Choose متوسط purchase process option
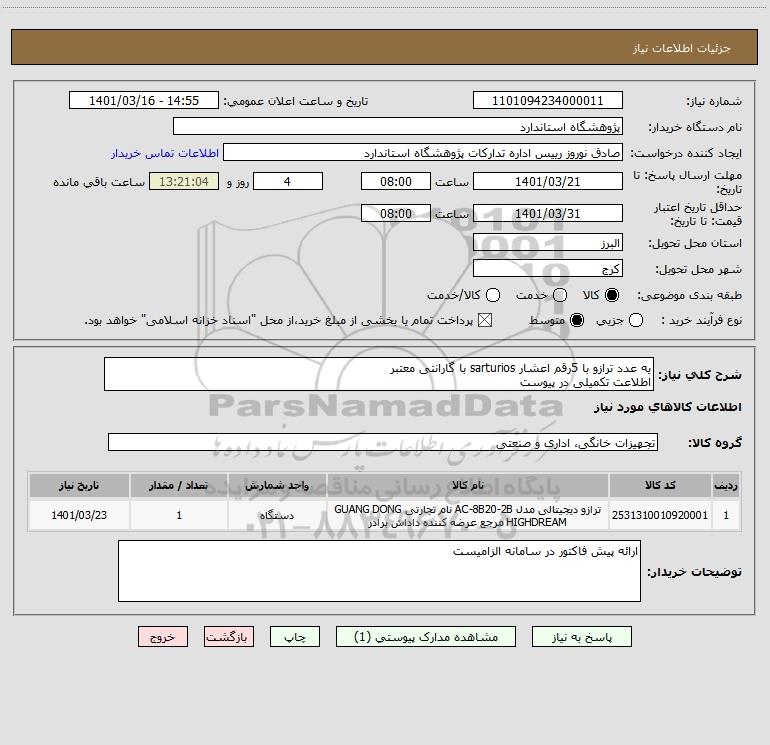This screenshot has height=745, width=770. 577,320
